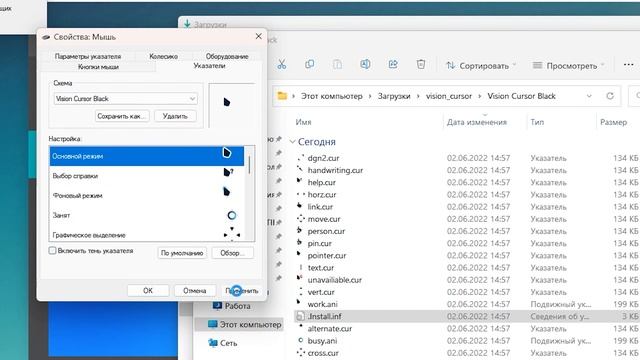The width and height of the screenshot is (640, 360).
Task: Switch to the Параметры указателя tab
Action: [x=88, y=56]
